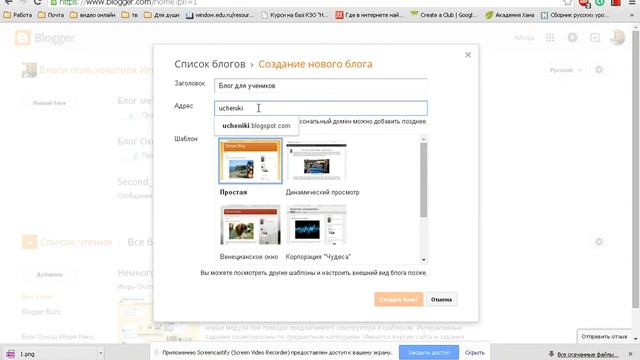Select the Динамический просмотр template thumbnail
Viewport: 640px width, 360px height.
click(x=316, y=161)
